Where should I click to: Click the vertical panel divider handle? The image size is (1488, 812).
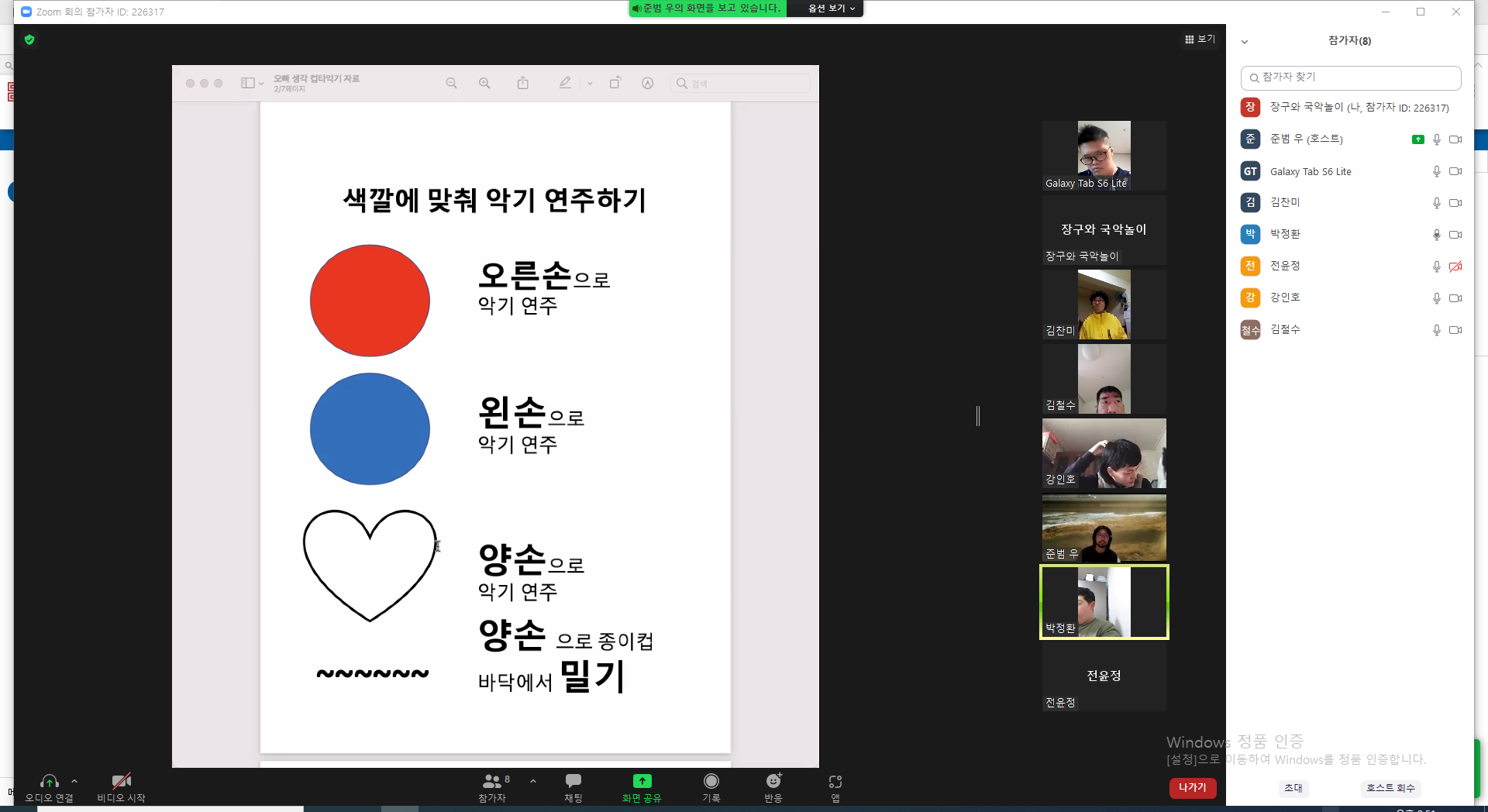pos(978,416)
